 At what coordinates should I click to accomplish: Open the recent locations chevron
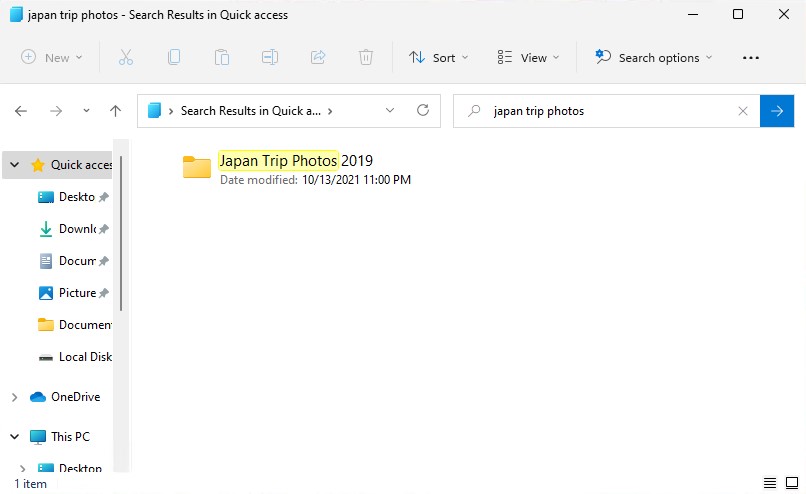(86, 111)
